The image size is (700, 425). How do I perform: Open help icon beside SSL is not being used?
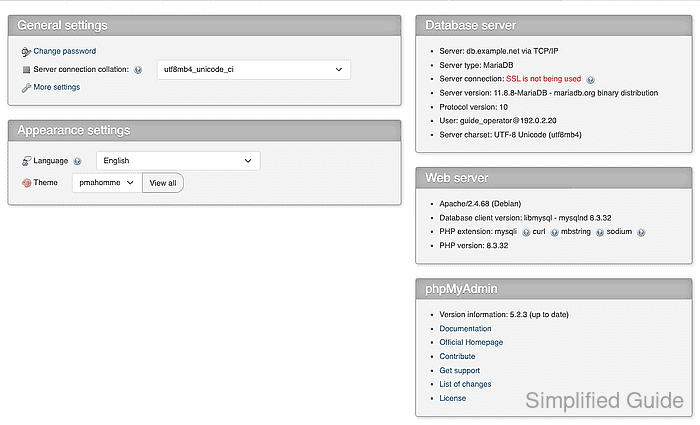pos(590,80)
